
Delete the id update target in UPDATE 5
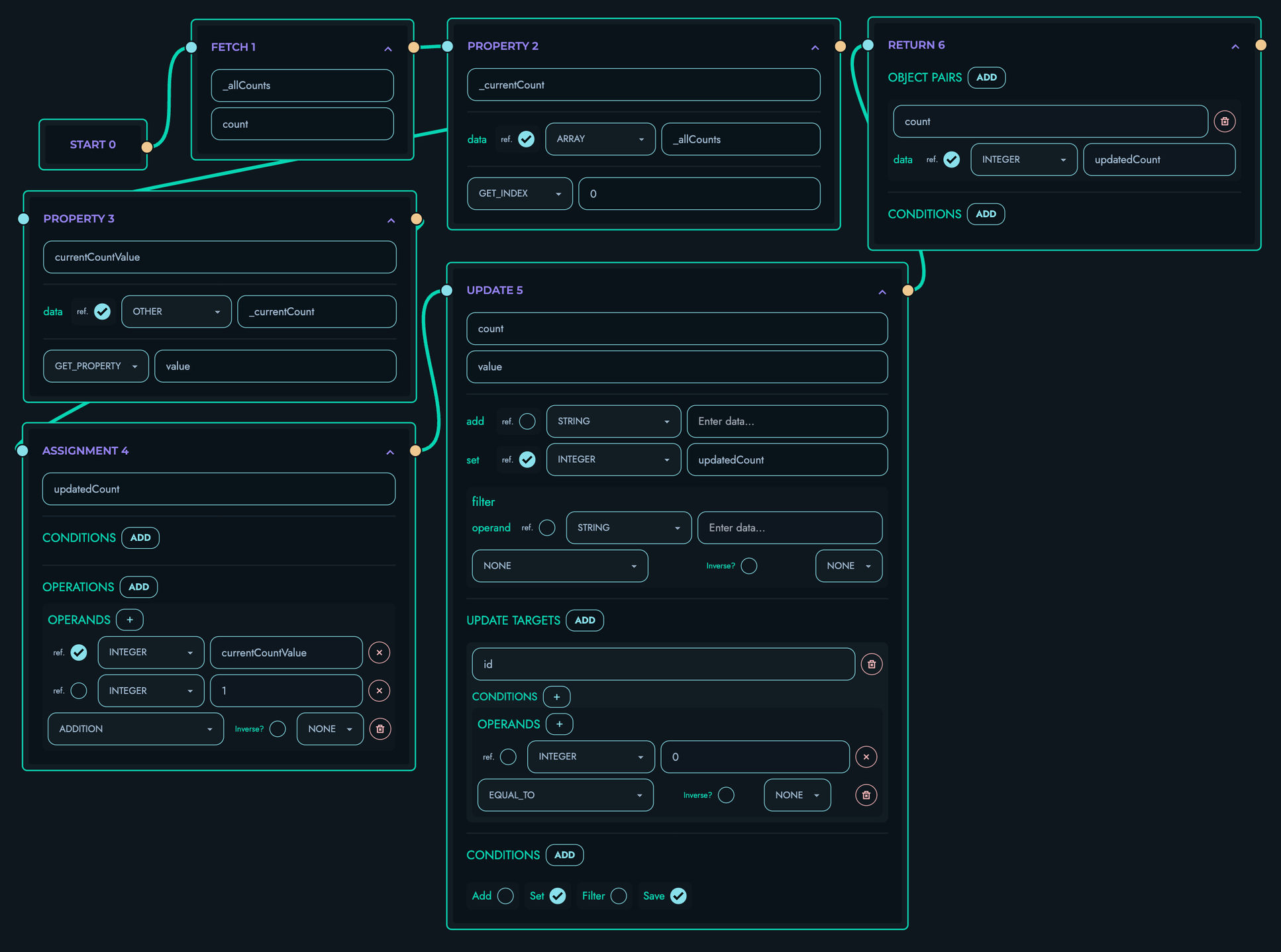(872, 664)
